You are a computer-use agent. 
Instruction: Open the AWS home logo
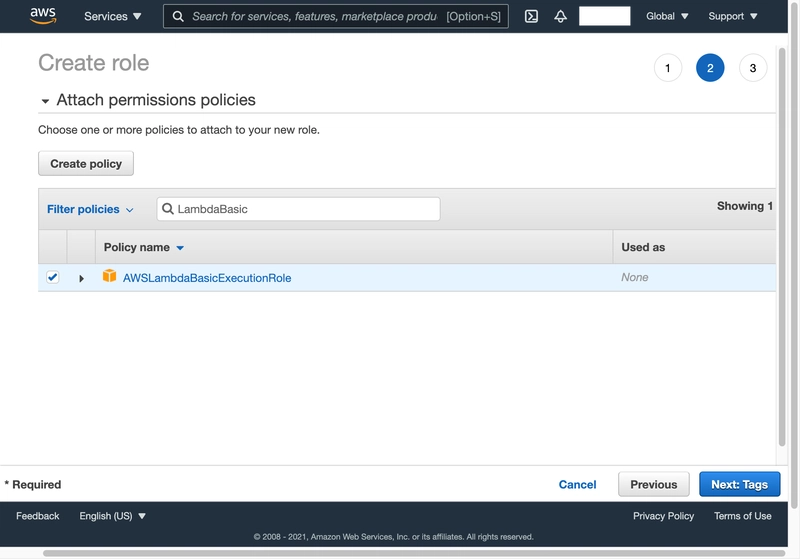coord(43,16)
